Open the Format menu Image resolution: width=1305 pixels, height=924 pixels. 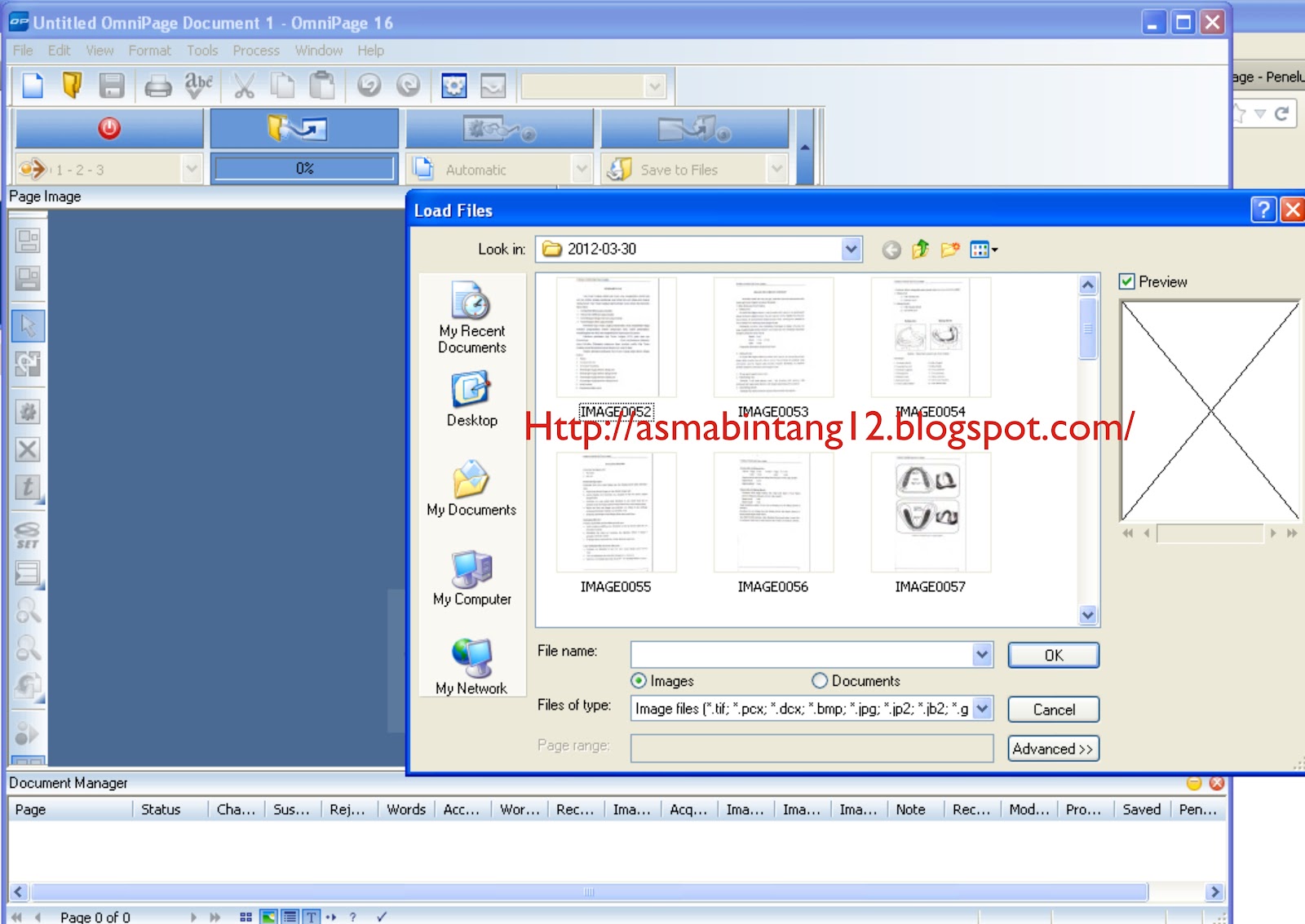point(150,51)
